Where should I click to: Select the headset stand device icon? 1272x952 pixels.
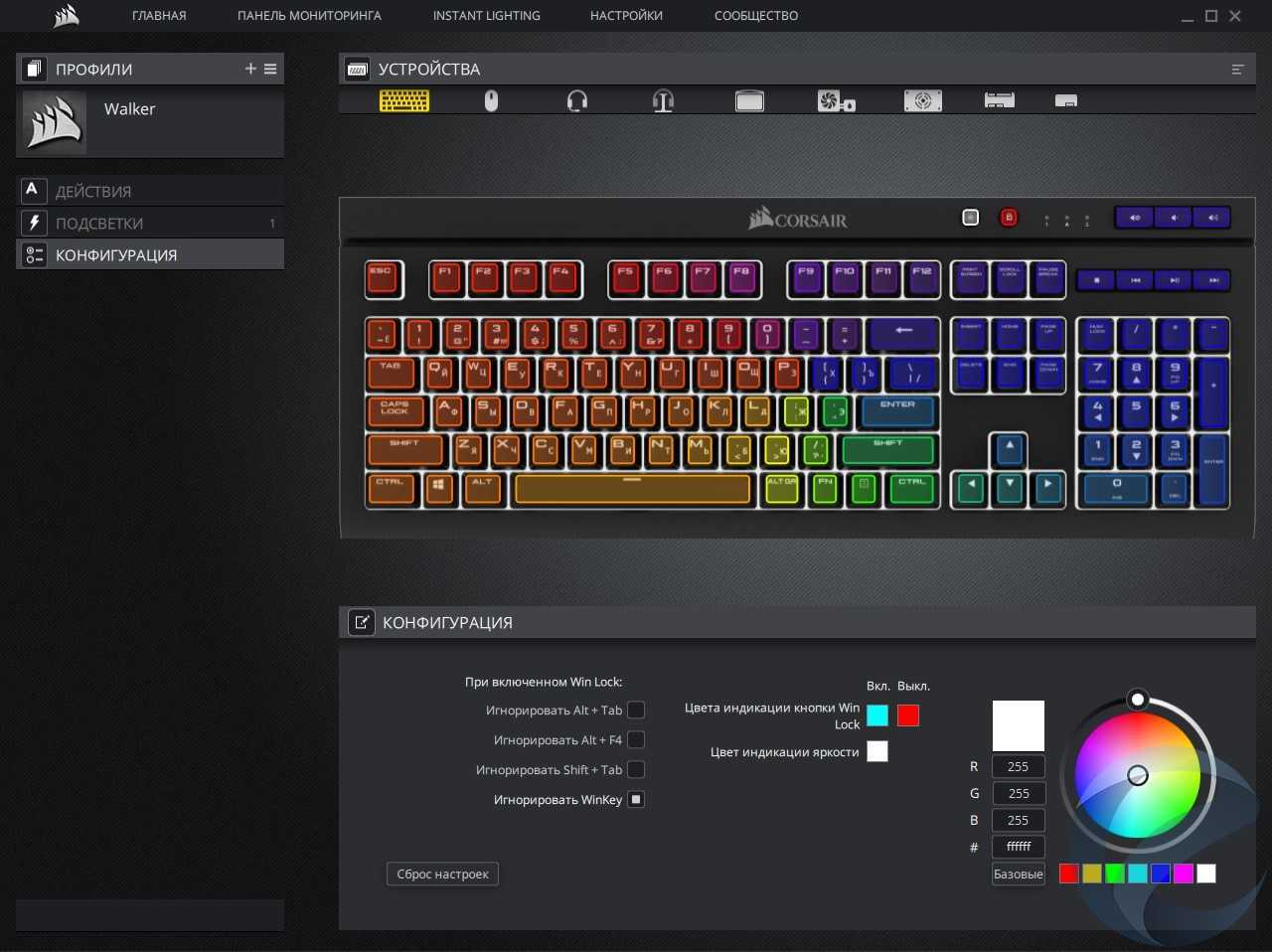(x=663, y=100)
